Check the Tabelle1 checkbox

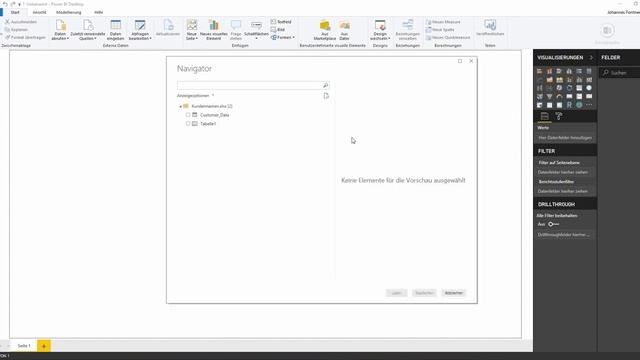click(x=188, y=123)
